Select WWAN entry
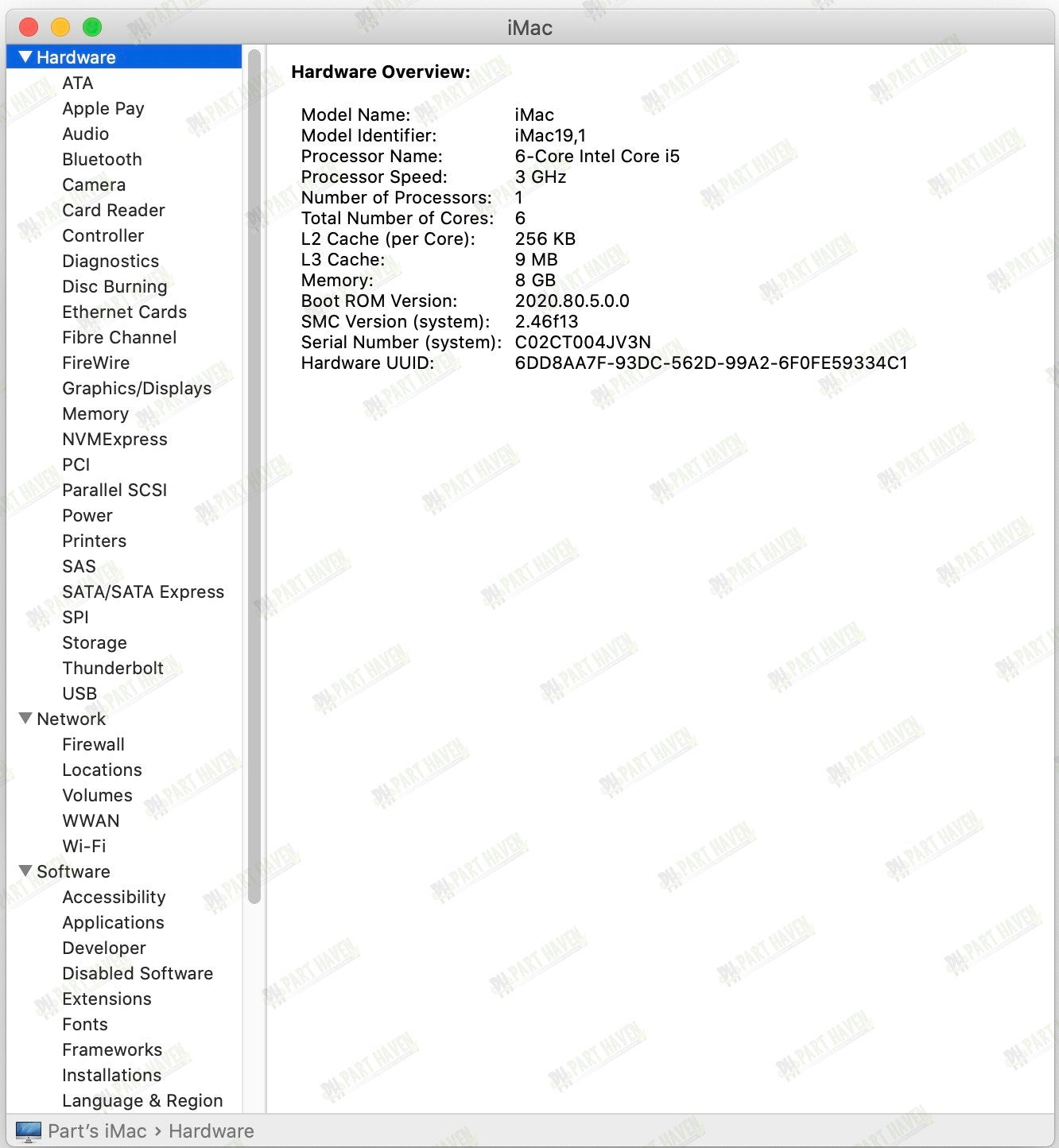 91,820
